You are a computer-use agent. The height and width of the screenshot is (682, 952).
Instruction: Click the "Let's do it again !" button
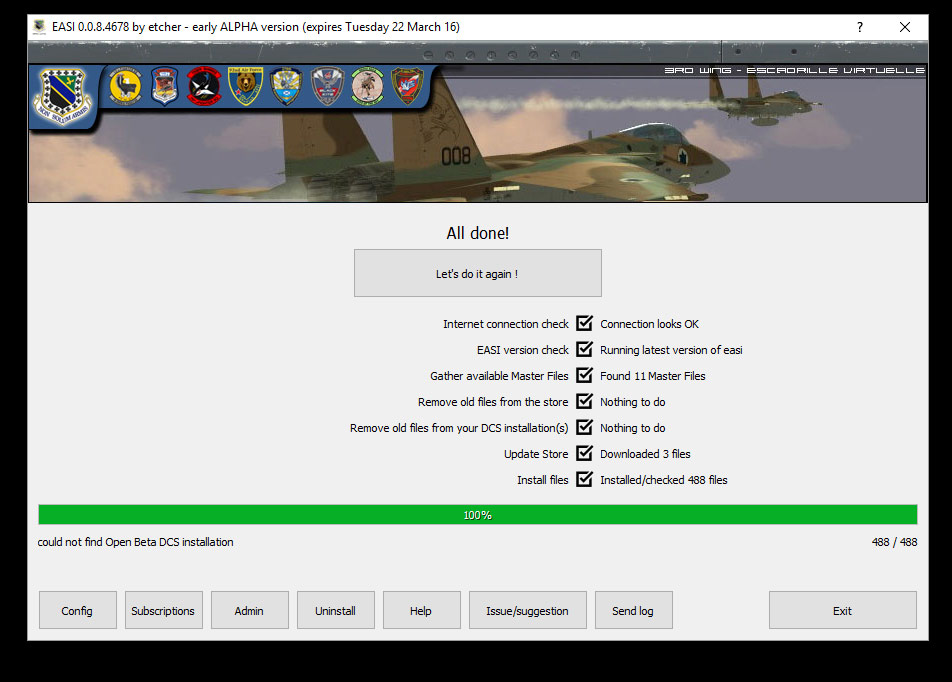point(477,273)
